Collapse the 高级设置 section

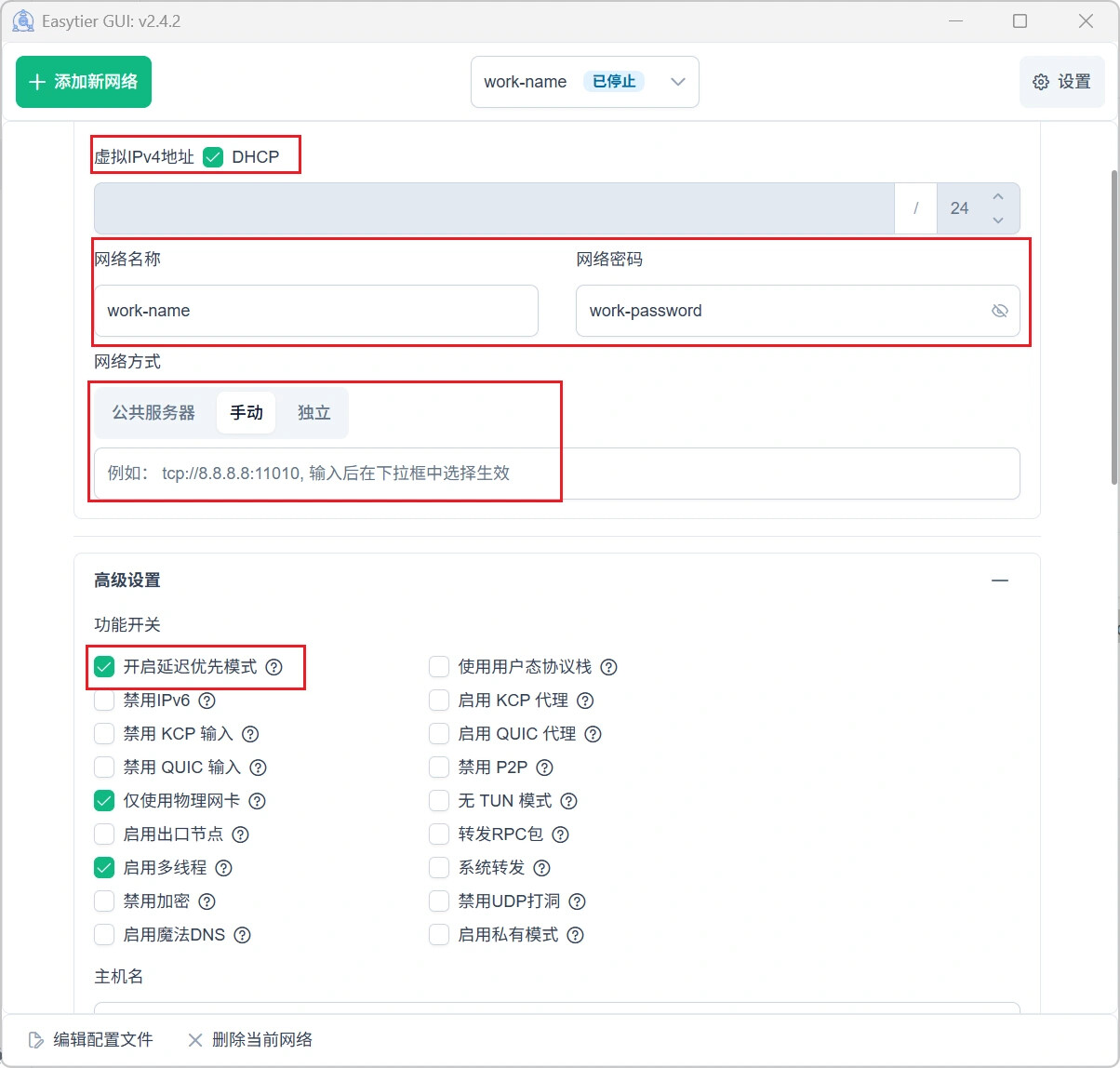[x=1000, y=581]
